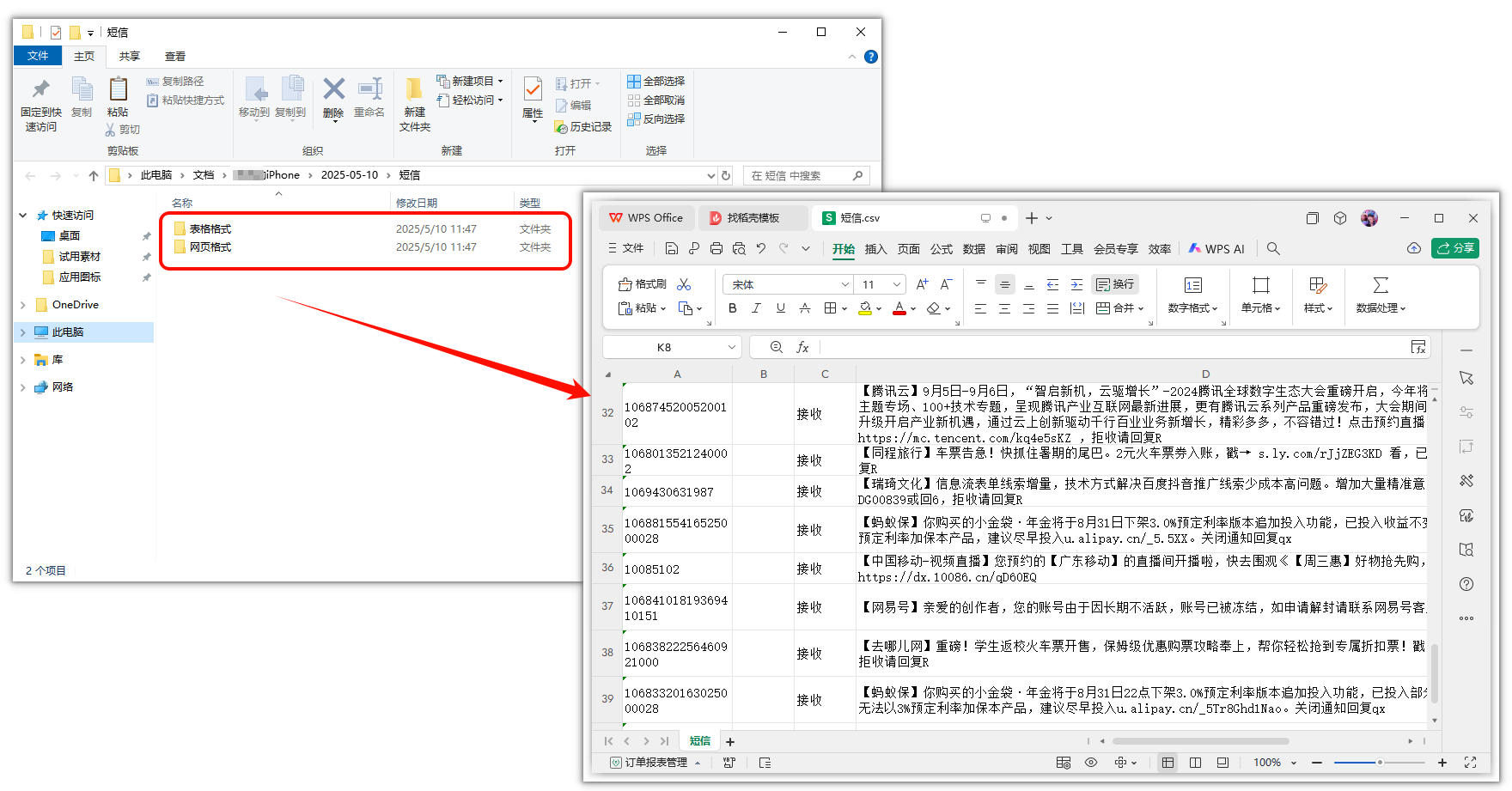
Task: Switch to the 共享 (Share) tab in Explorer
Action: [x=130, y=57]
